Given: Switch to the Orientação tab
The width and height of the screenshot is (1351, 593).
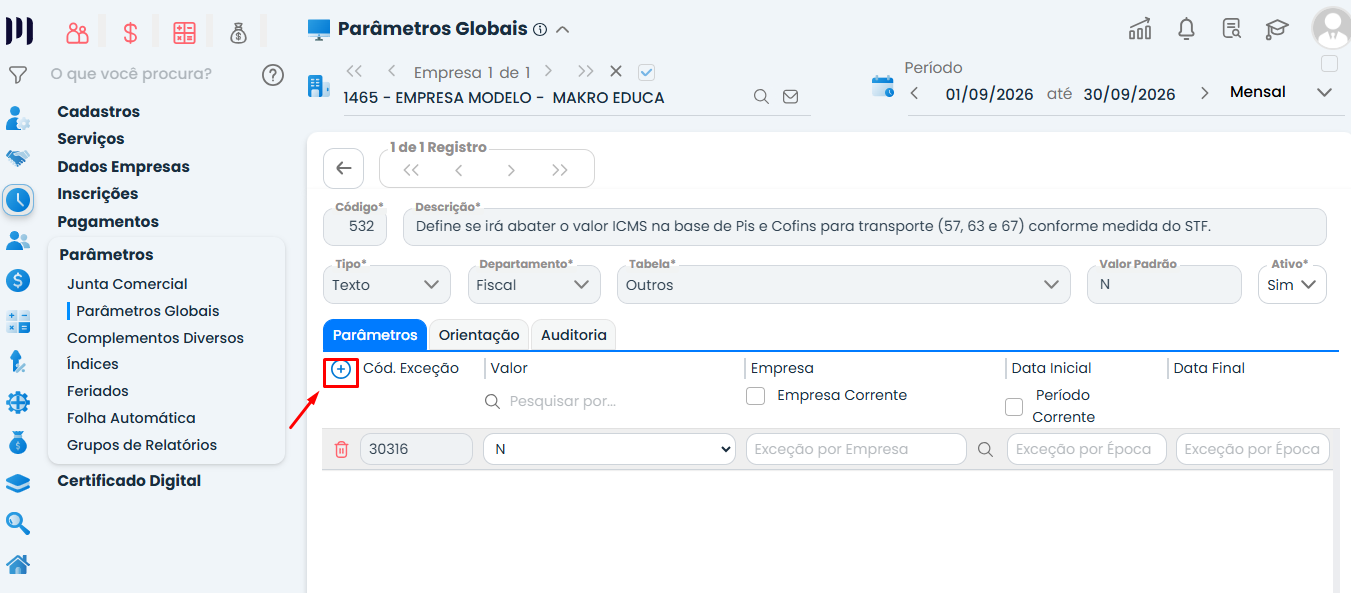Looking at the screenshot, I should click(x=479, y=335).
